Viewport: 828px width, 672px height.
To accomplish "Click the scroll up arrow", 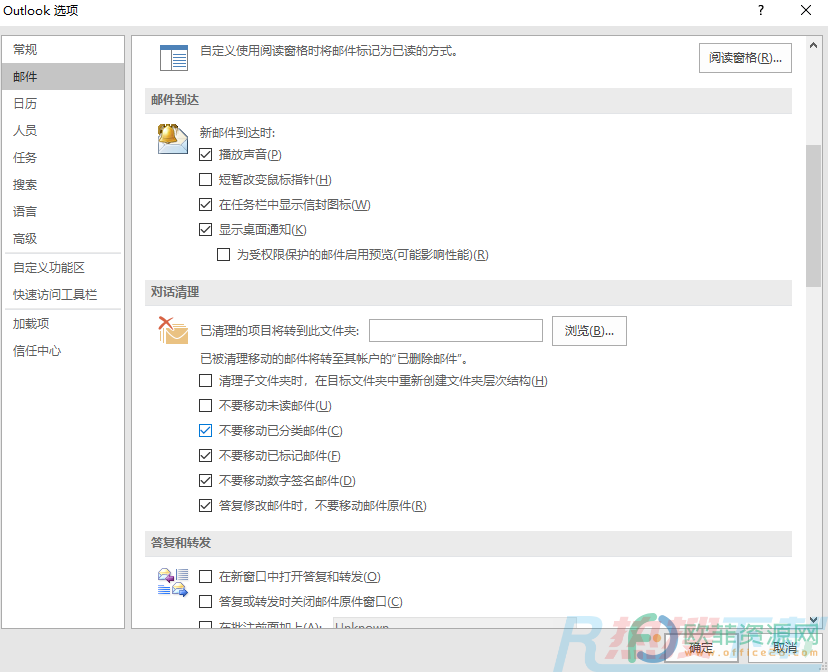I will coord(813,45).
